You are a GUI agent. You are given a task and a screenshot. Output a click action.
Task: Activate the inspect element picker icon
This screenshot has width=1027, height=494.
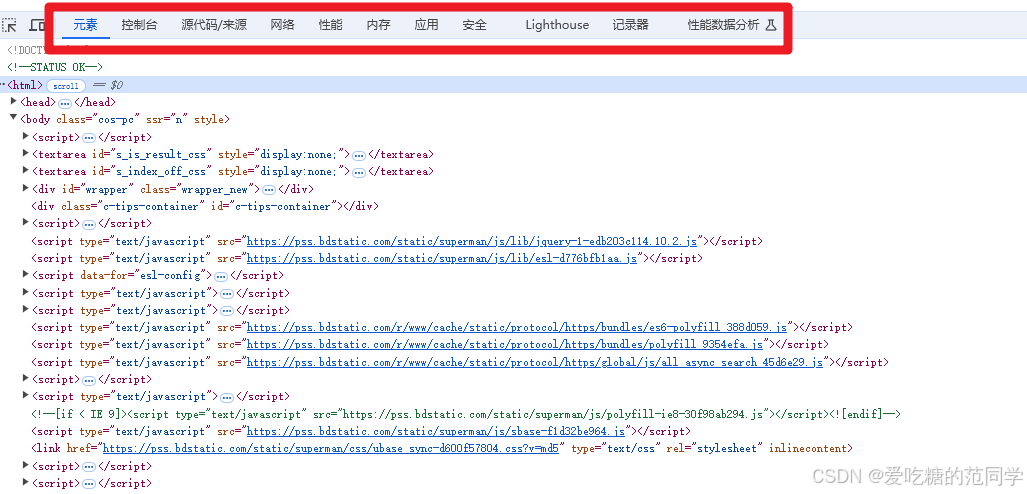tap(9, 25)
